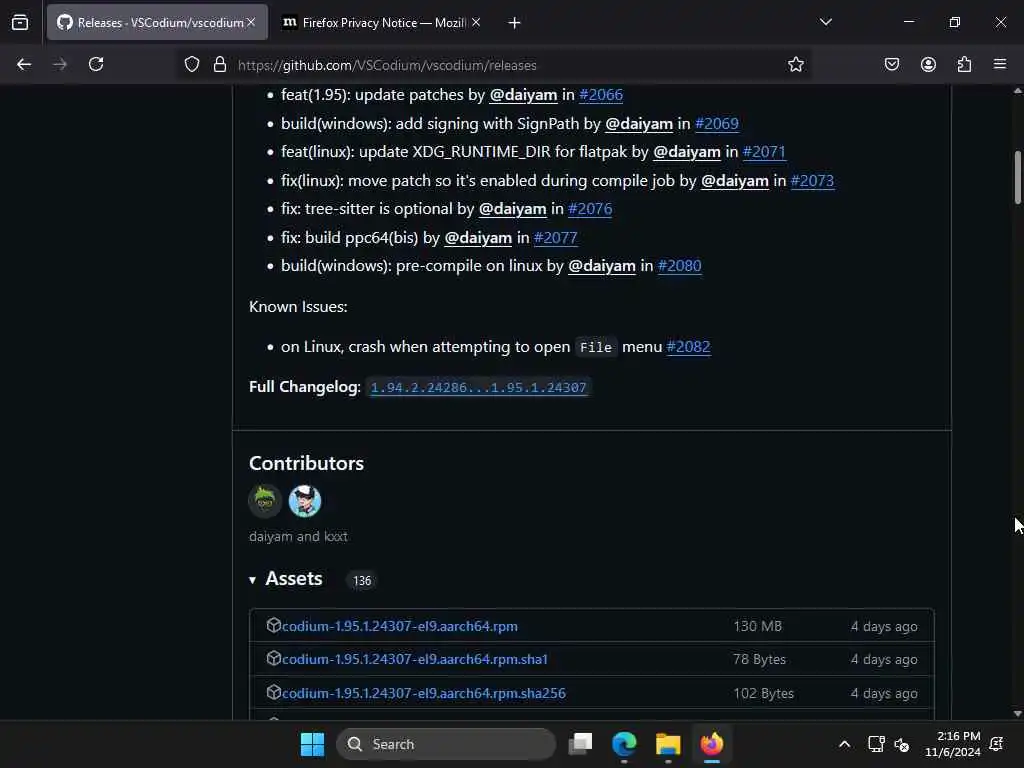Click the taskbar Search box
This screenshot has height=768, width=1024.
[x=446, y=744]
